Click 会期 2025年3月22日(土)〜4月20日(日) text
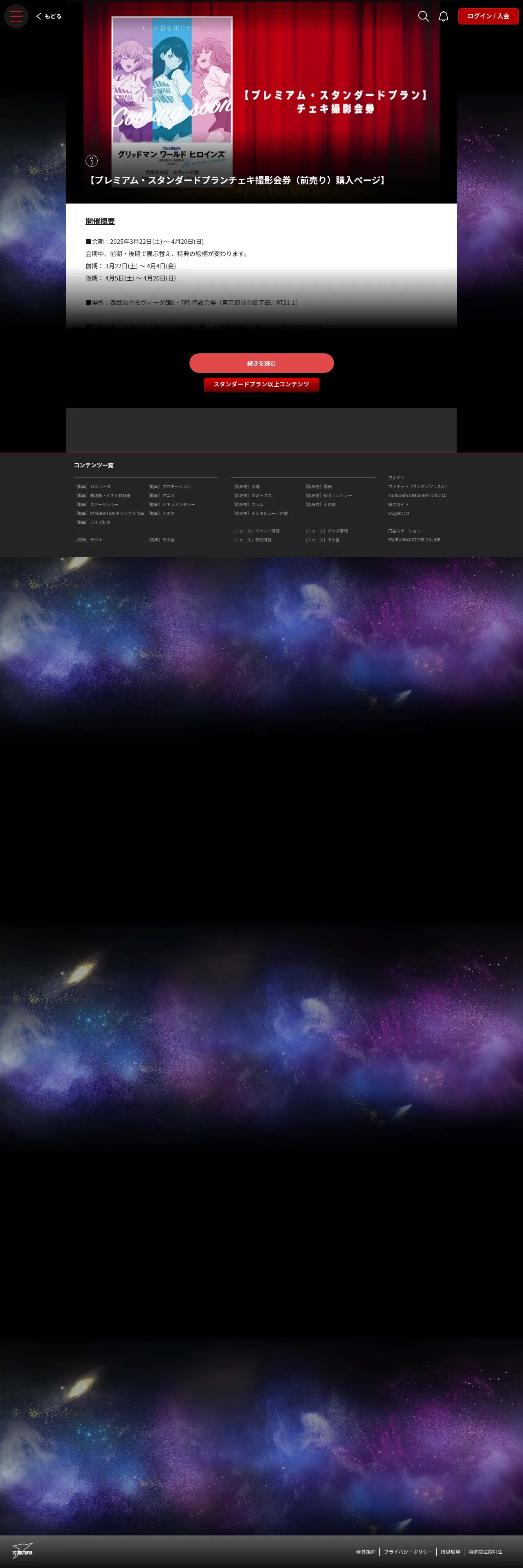 click(145, 242)
